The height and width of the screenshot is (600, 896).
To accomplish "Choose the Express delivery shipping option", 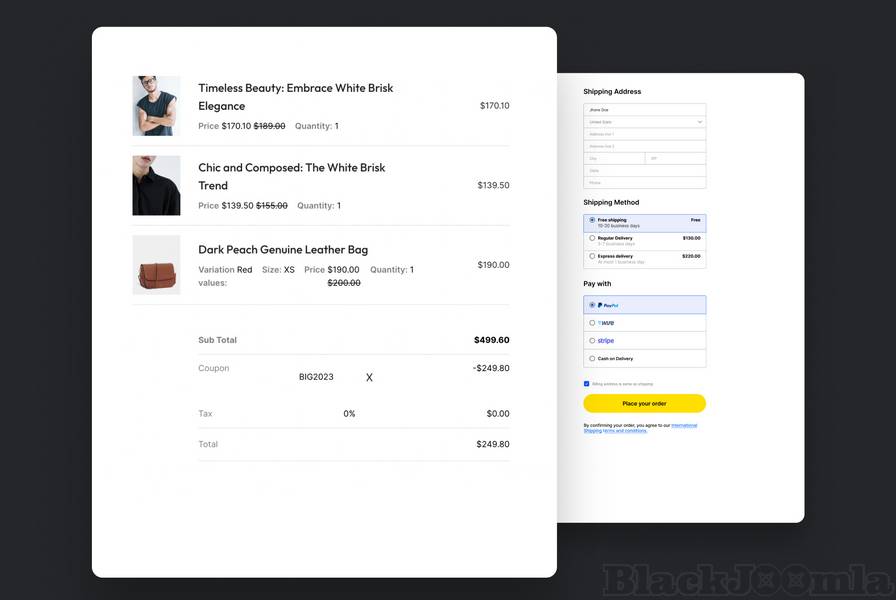I will (x=592, y=256).
